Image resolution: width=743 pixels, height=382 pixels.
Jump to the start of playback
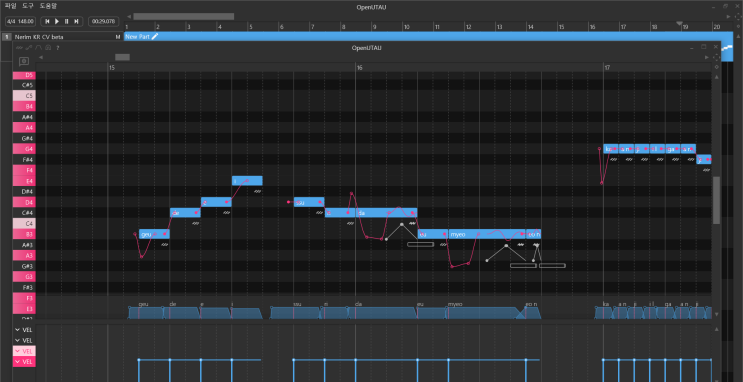click(x=47, y=21)
